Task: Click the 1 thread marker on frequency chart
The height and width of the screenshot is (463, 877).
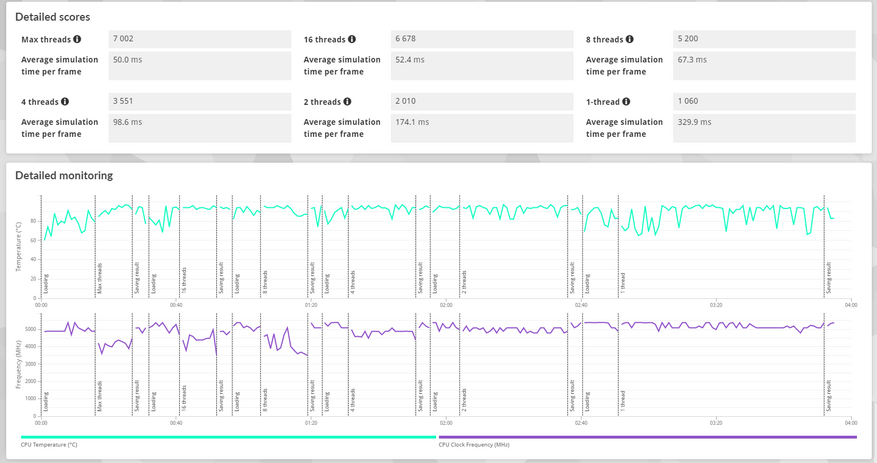Action: pyautogui.click(x=623, y=401)
